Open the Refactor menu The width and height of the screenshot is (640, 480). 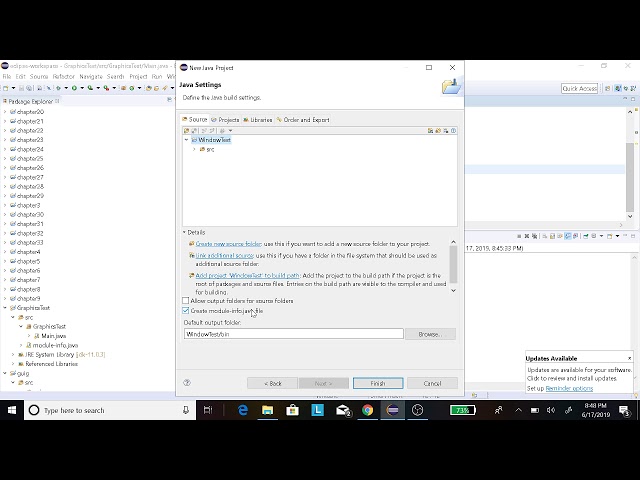[x=64, y=76]
